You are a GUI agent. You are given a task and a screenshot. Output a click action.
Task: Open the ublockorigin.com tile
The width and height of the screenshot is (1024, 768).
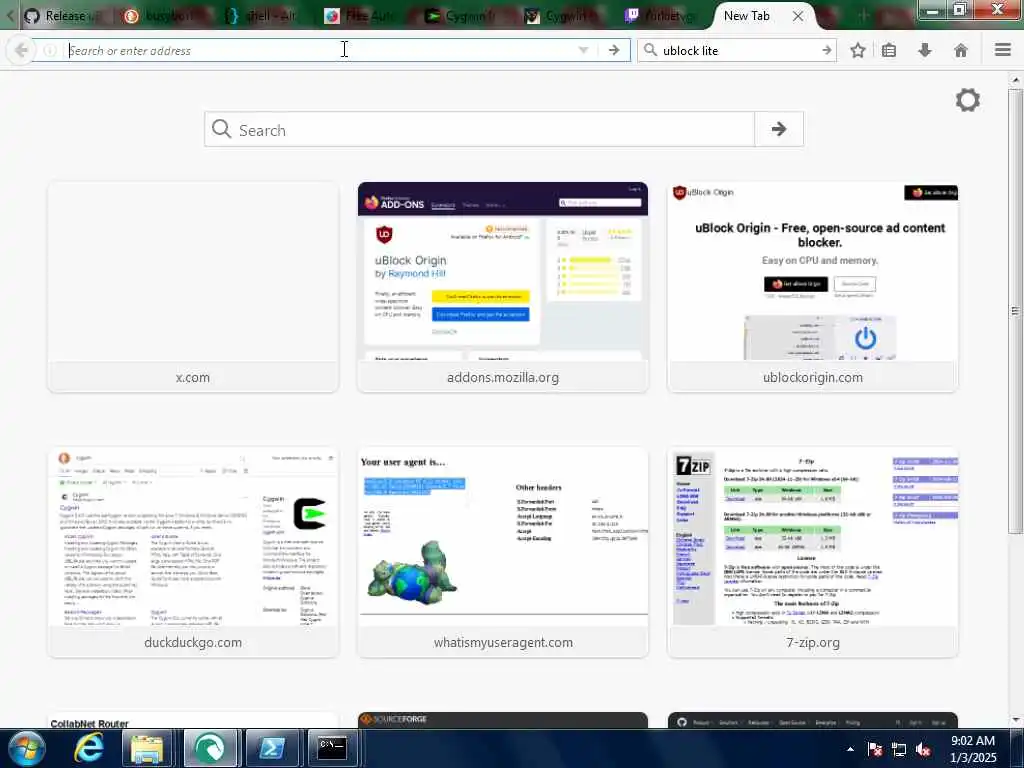tap(812, 287)
